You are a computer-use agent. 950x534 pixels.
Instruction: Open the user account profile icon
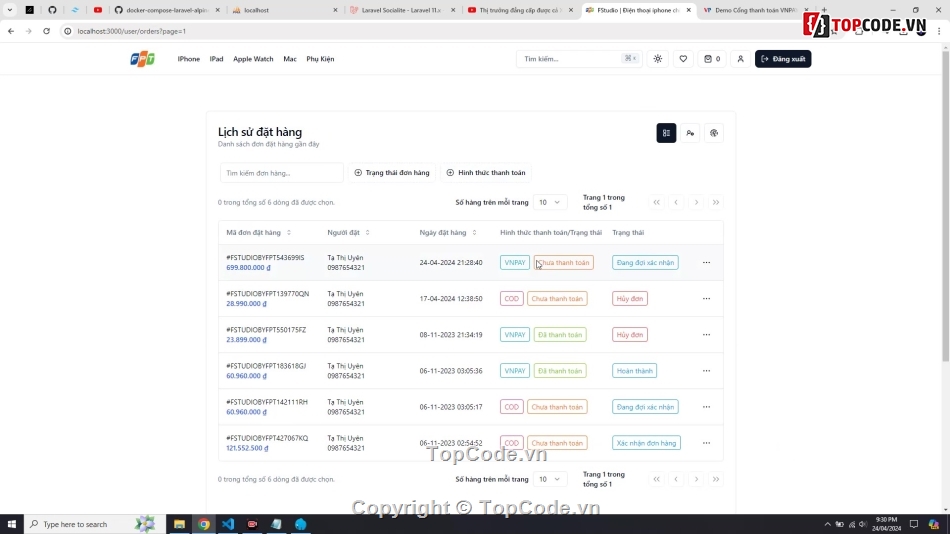point(740,59)
